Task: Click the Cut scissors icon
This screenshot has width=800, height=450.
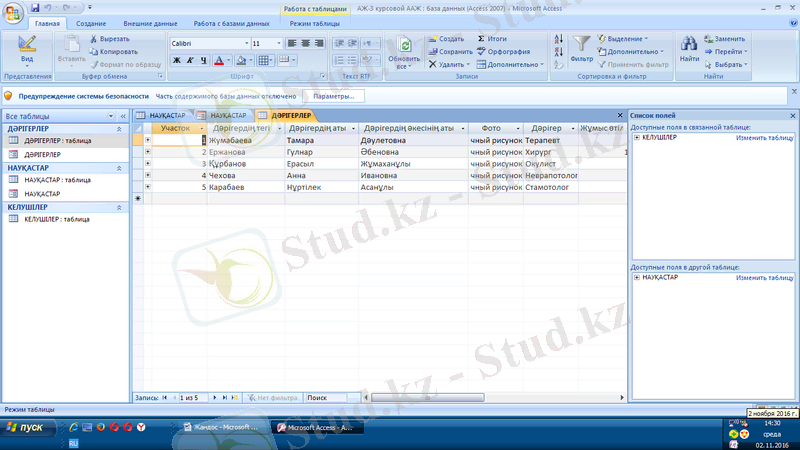Action: click(94, 38)
